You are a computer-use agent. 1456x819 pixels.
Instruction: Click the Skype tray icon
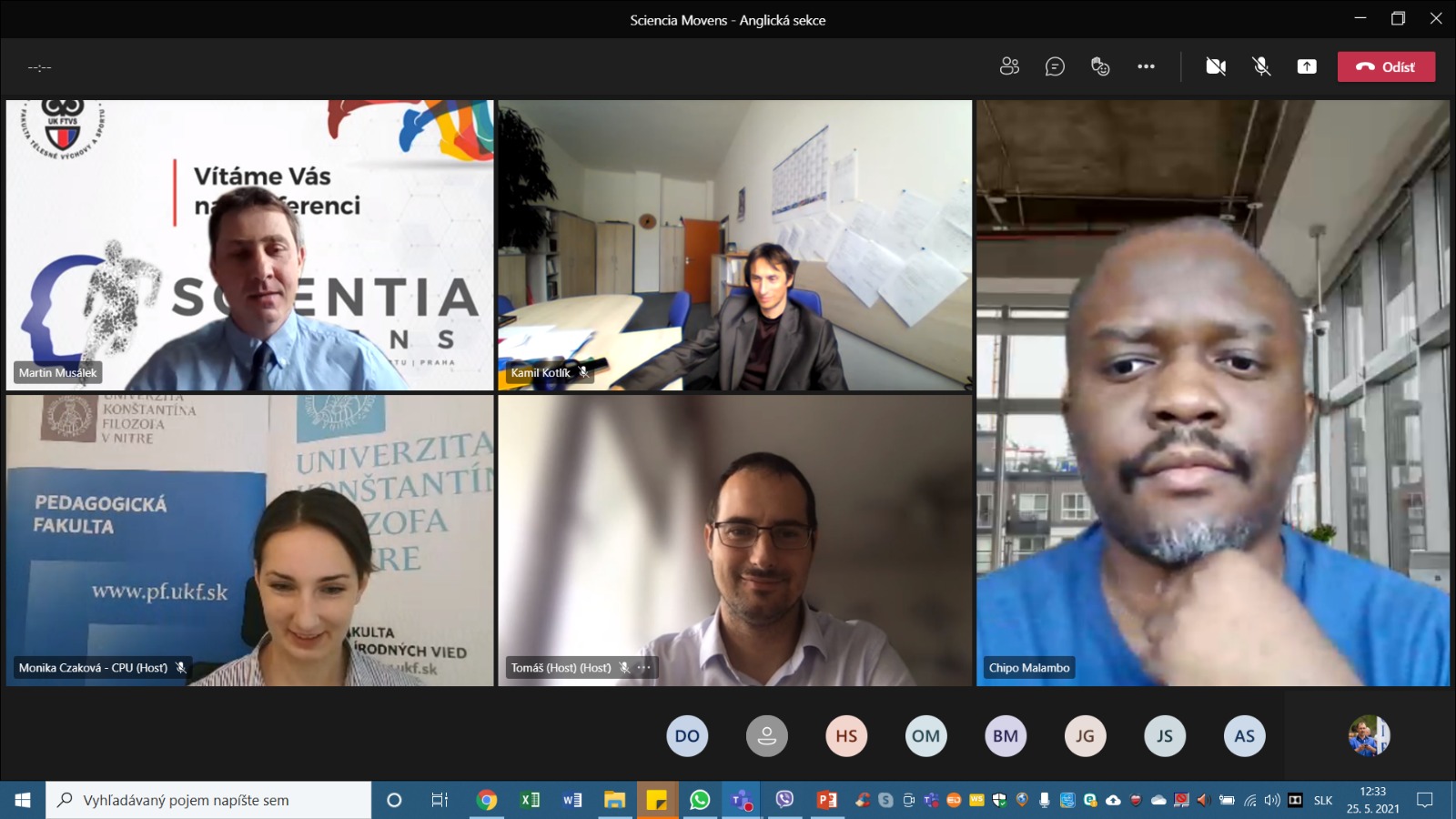click(x=885, y=800)
